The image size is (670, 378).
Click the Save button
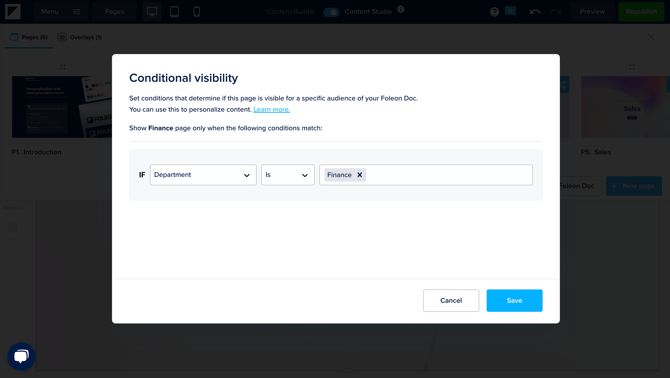pos(514,300)
